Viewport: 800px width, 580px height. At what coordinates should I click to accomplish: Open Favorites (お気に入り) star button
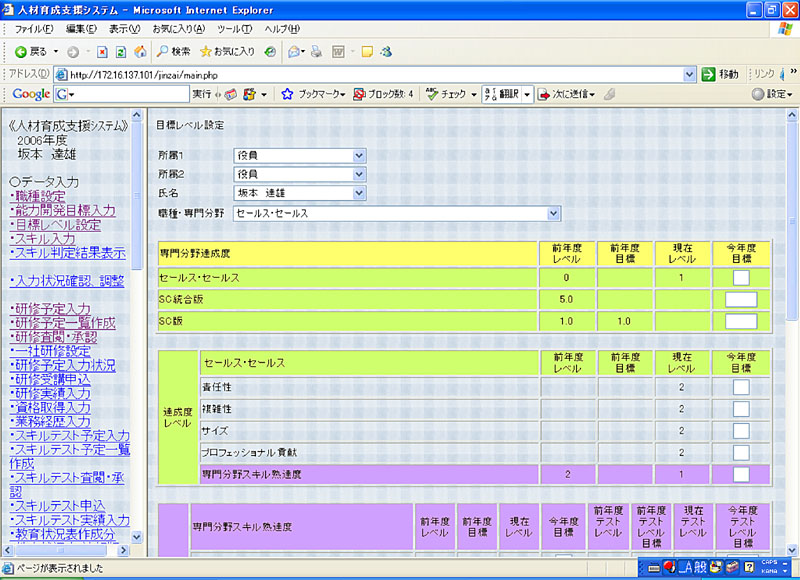227,51
